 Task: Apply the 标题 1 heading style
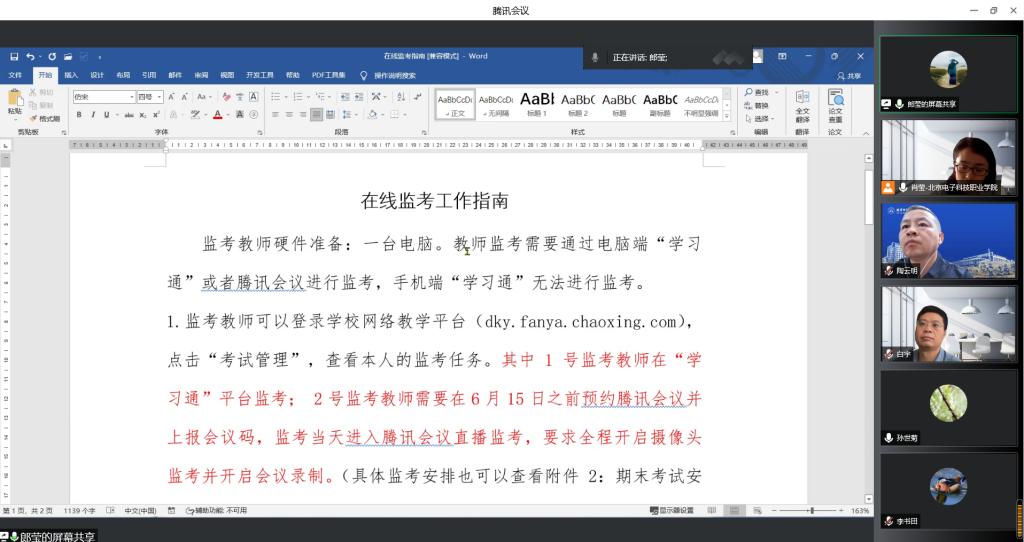tap(537, 104)
